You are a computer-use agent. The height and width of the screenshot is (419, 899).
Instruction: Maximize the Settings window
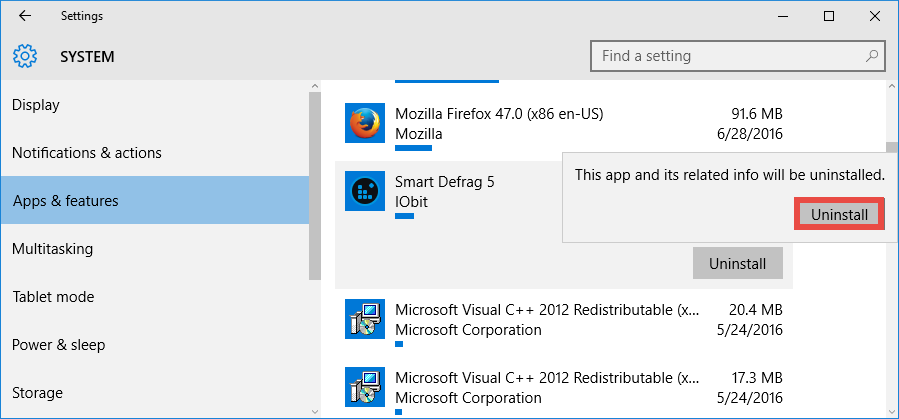pyautogui.click(x=828, y=16)
